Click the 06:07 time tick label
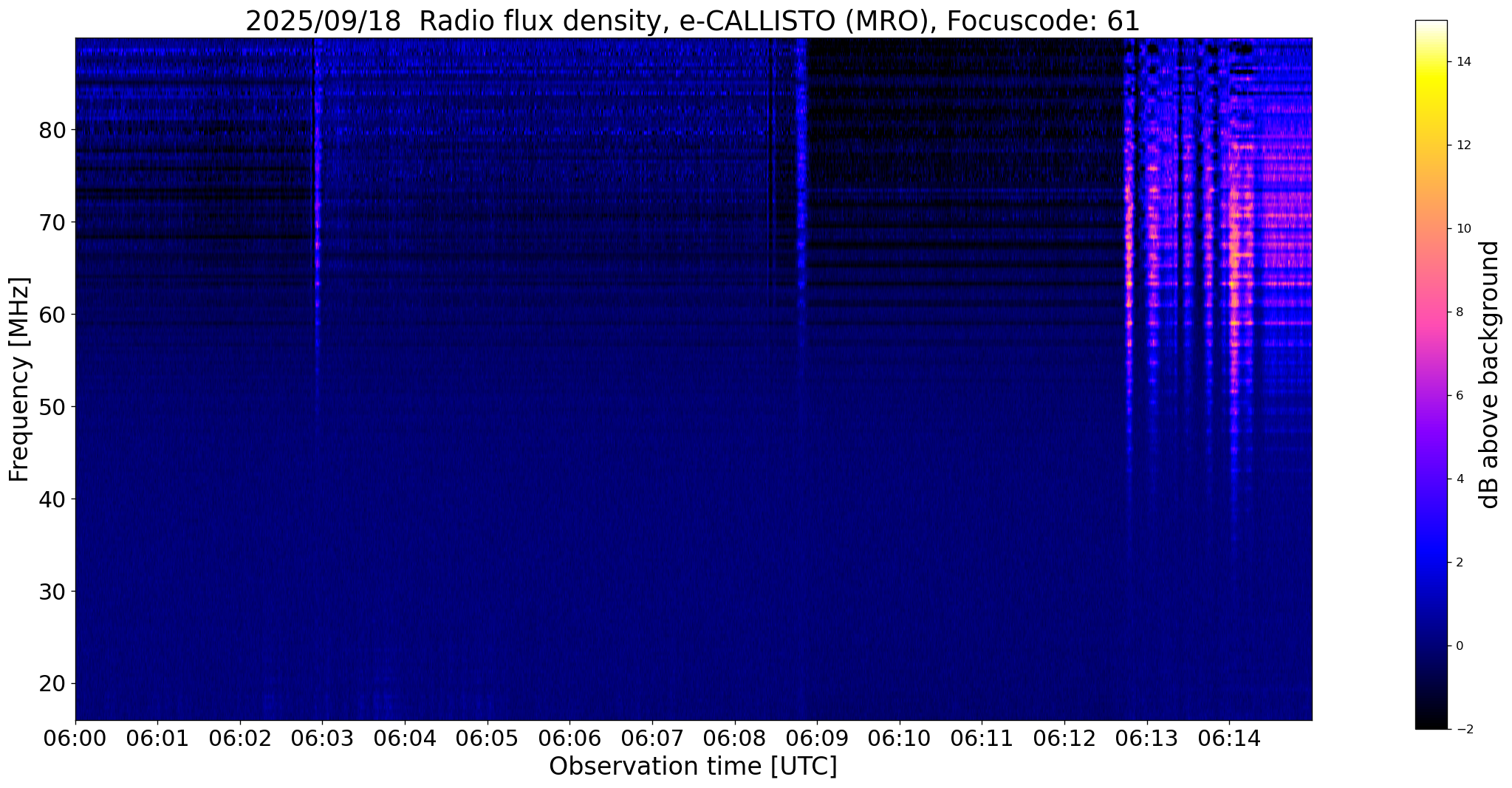 (x=652, y=739)
